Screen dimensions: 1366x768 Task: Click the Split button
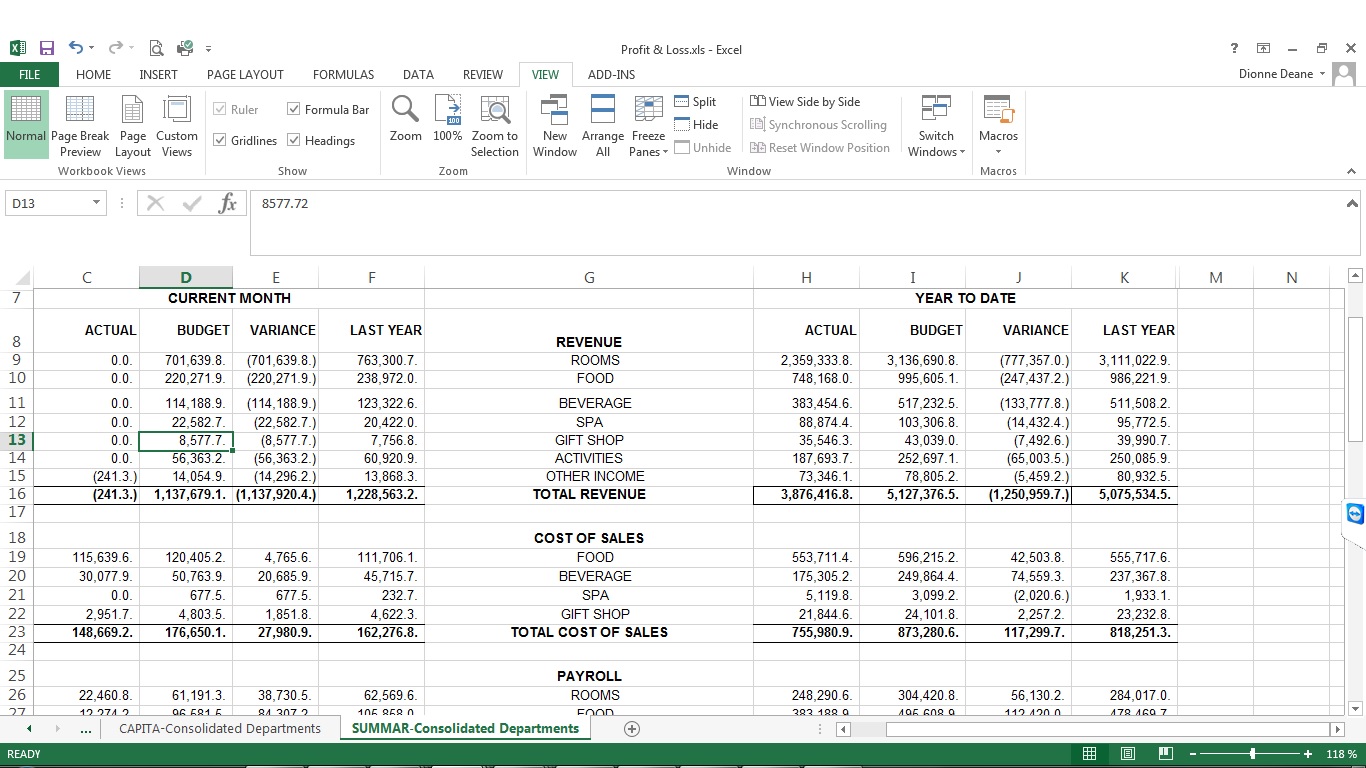(695, 102)
